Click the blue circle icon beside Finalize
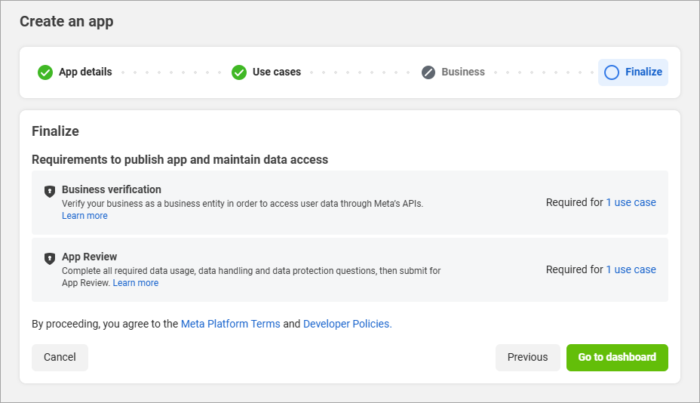Viewport: 700px width, 403px height. click(x=612, y=72)
